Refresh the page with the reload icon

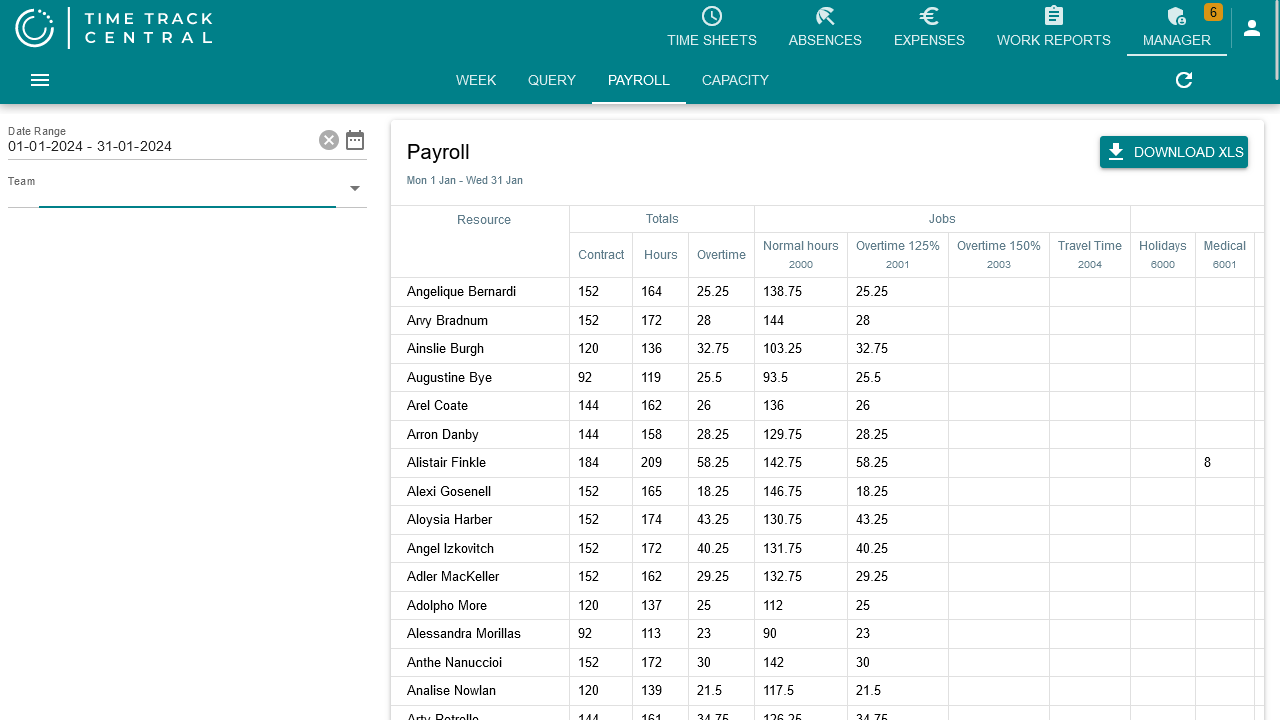pyautogui.click(x=1183, y=80)
